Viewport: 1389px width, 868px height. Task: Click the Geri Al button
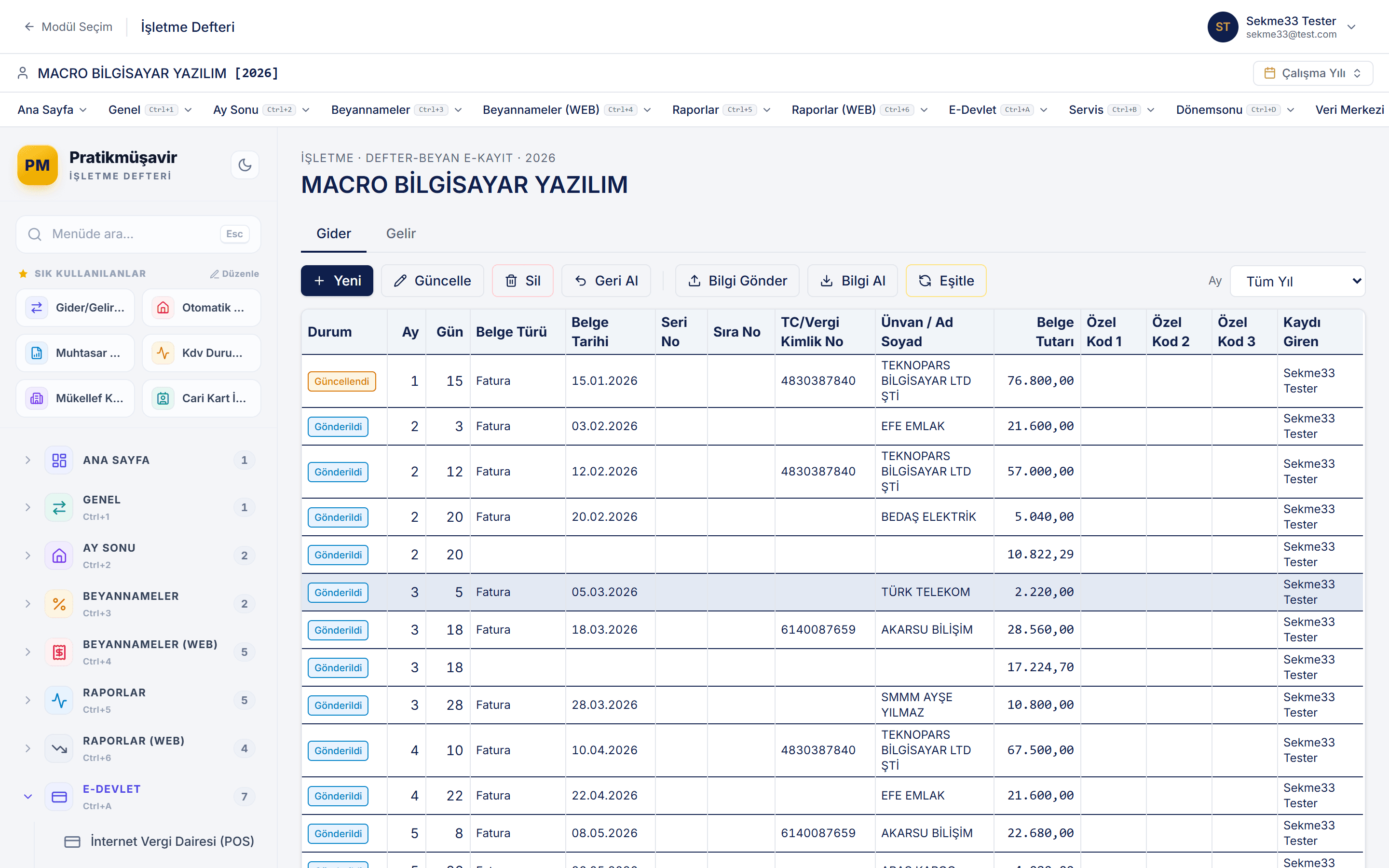pyautogui.click(x=606, y=281)
